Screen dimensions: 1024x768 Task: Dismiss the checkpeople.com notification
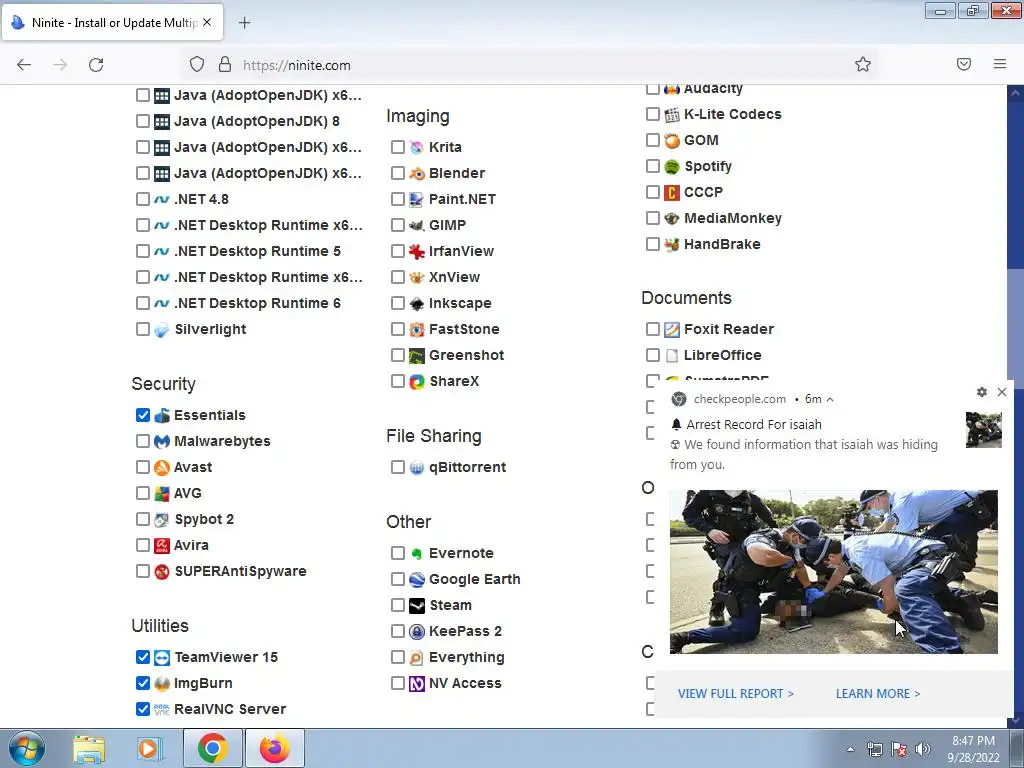click(1002, 392)
